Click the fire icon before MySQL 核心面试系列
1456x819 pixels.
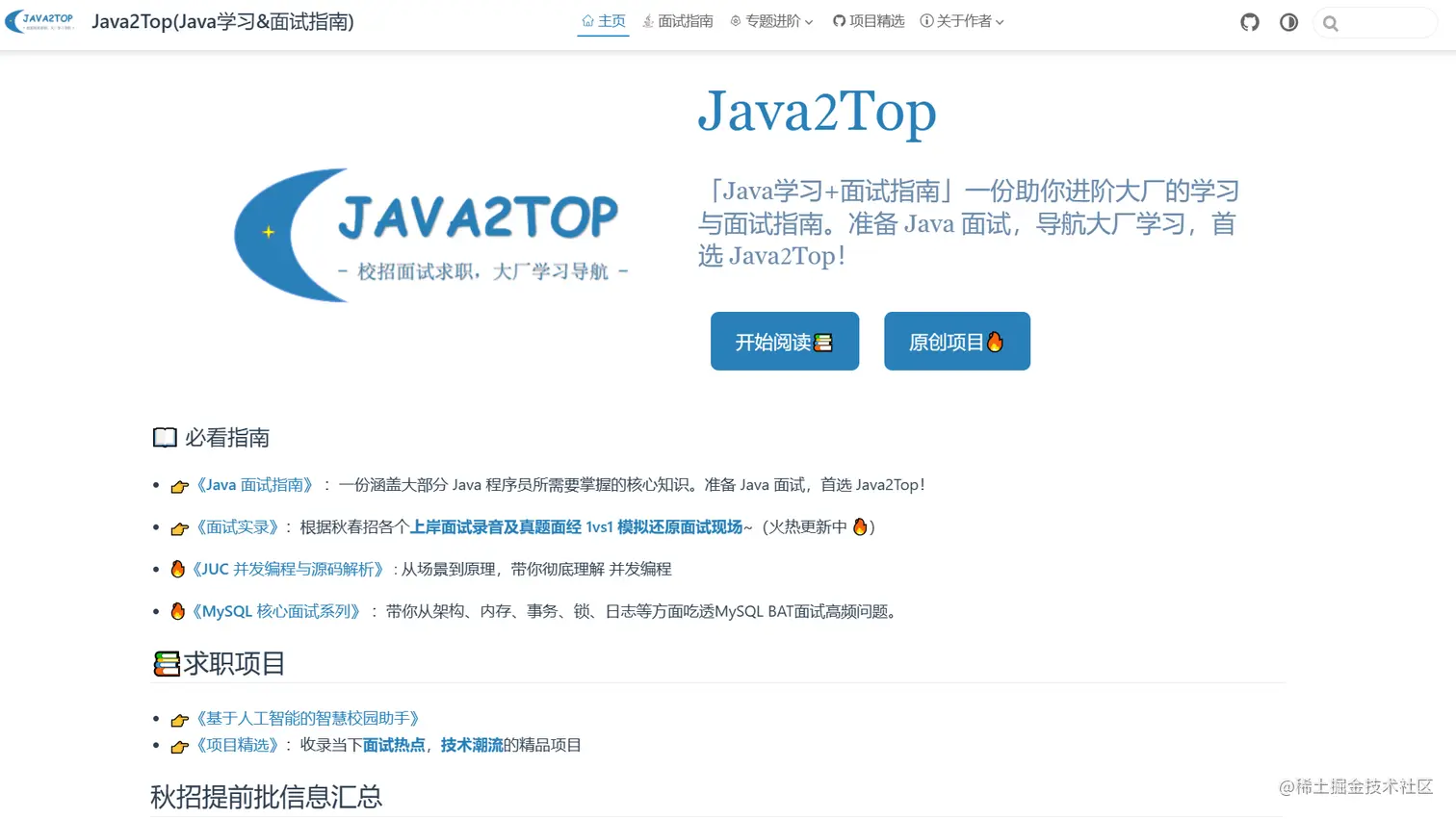177,611
